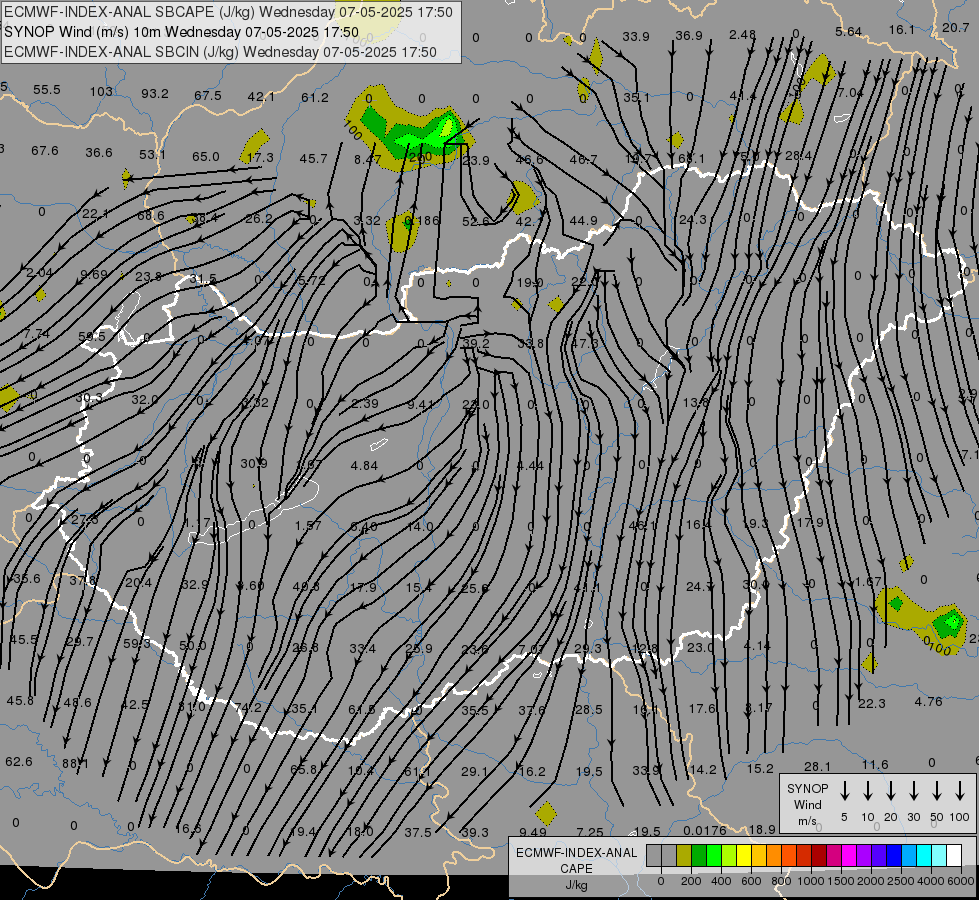Click the map value 62.6

[19, 761]
